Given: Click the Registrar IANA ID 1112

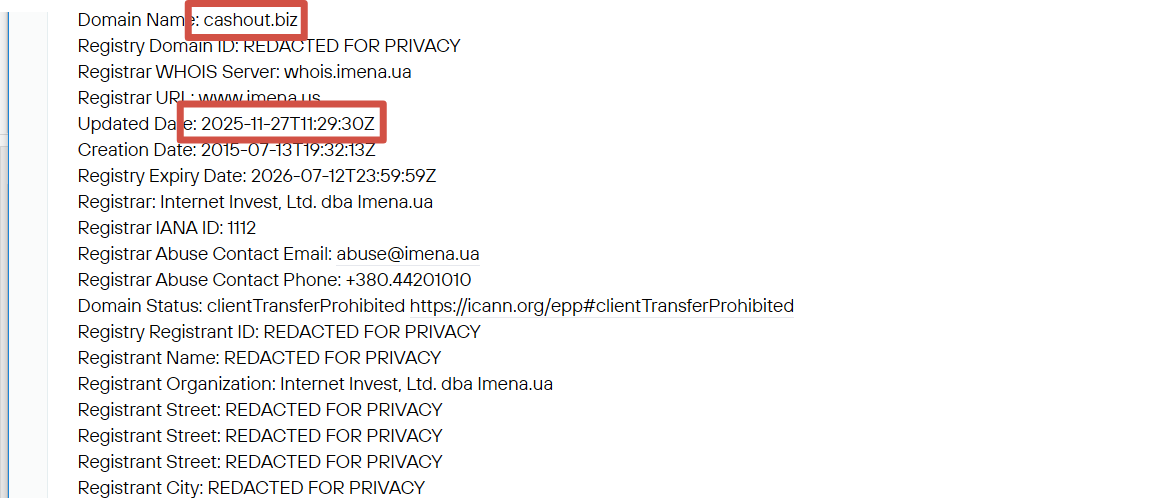Looking at the screenshot, I should [x=242, y=228].
